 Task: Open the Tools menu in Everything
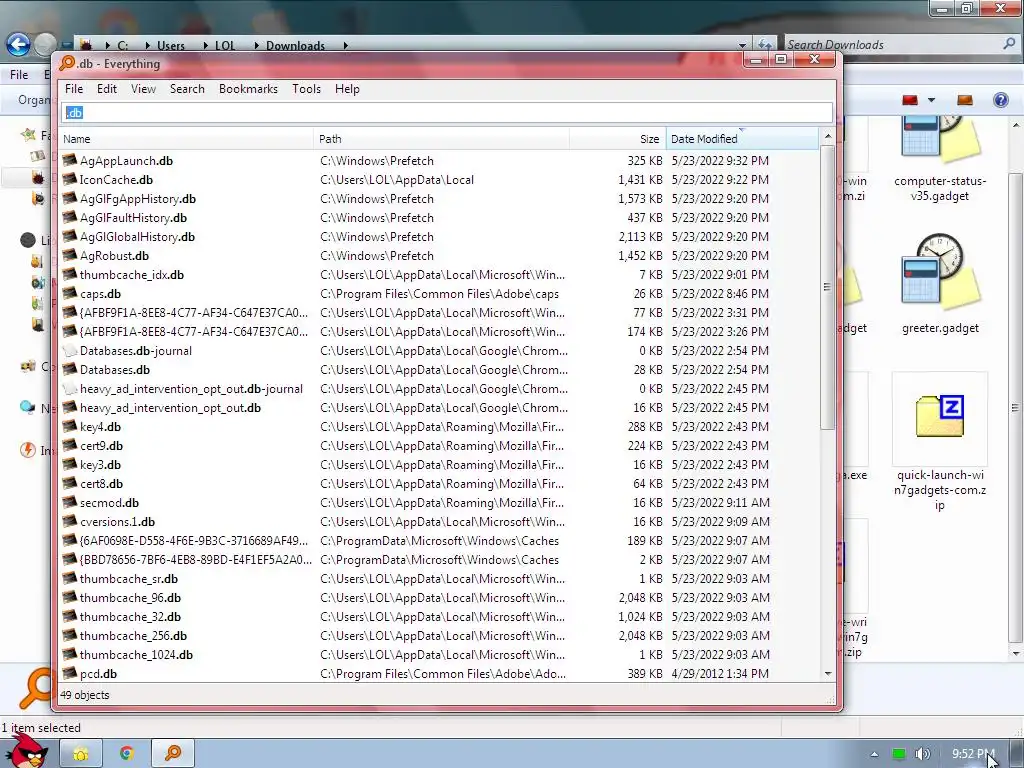(306, 89)
